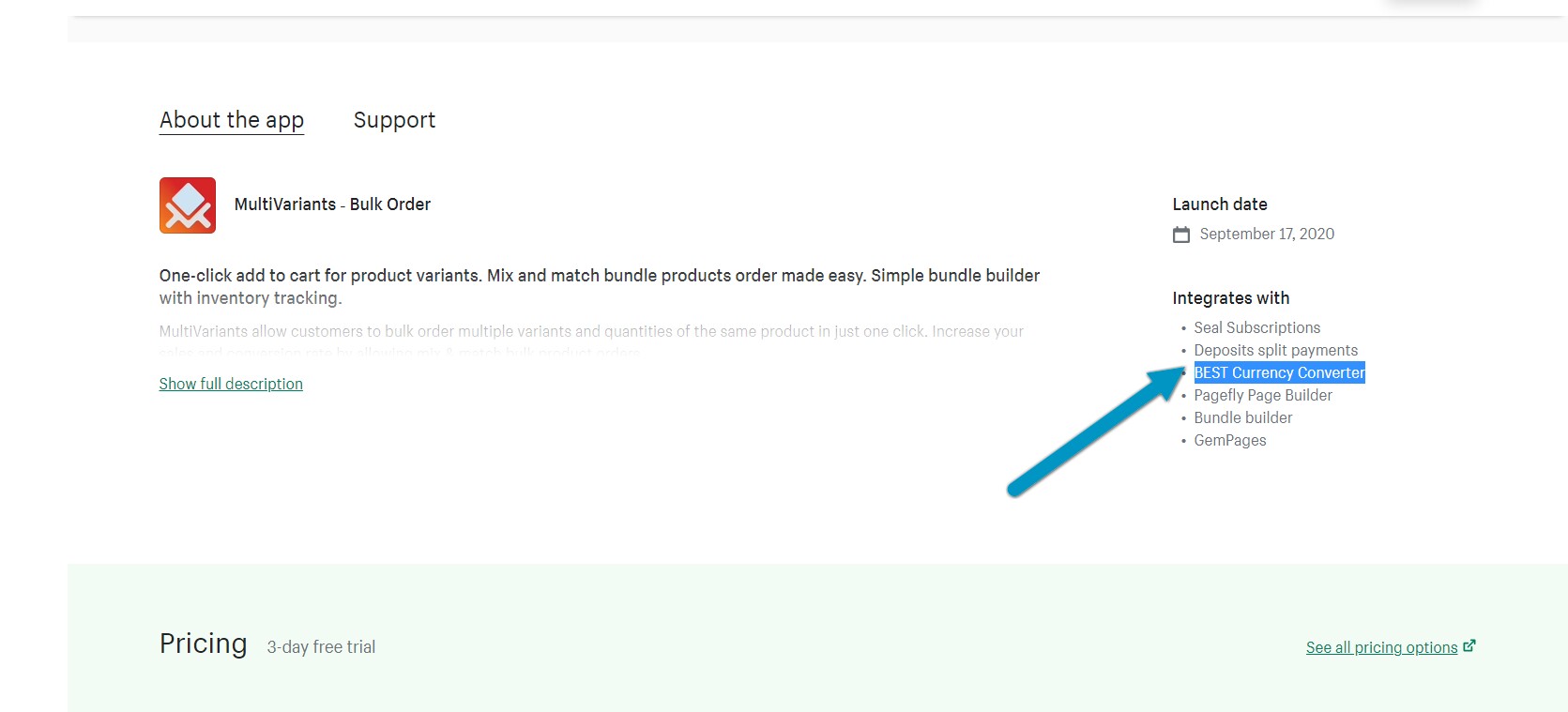The image size is (1568, 712).
Task: Open See all pricing options link
Action: pos(1381,647)
